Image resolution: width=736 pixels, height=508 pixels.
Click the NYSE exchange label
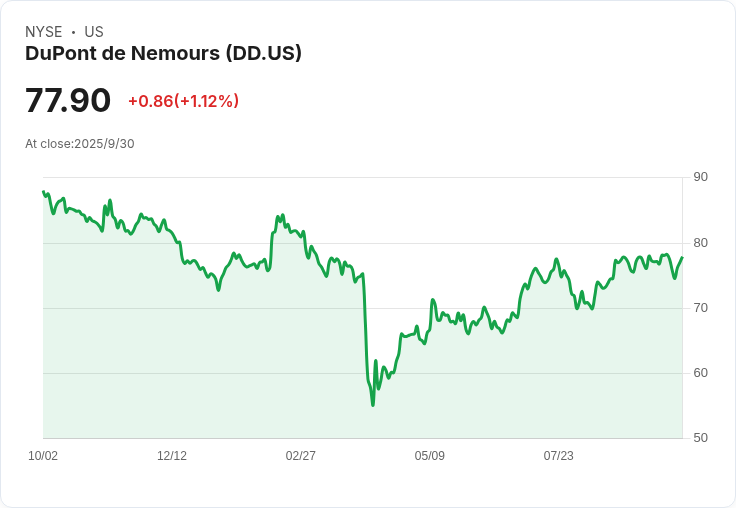point(44,32)
